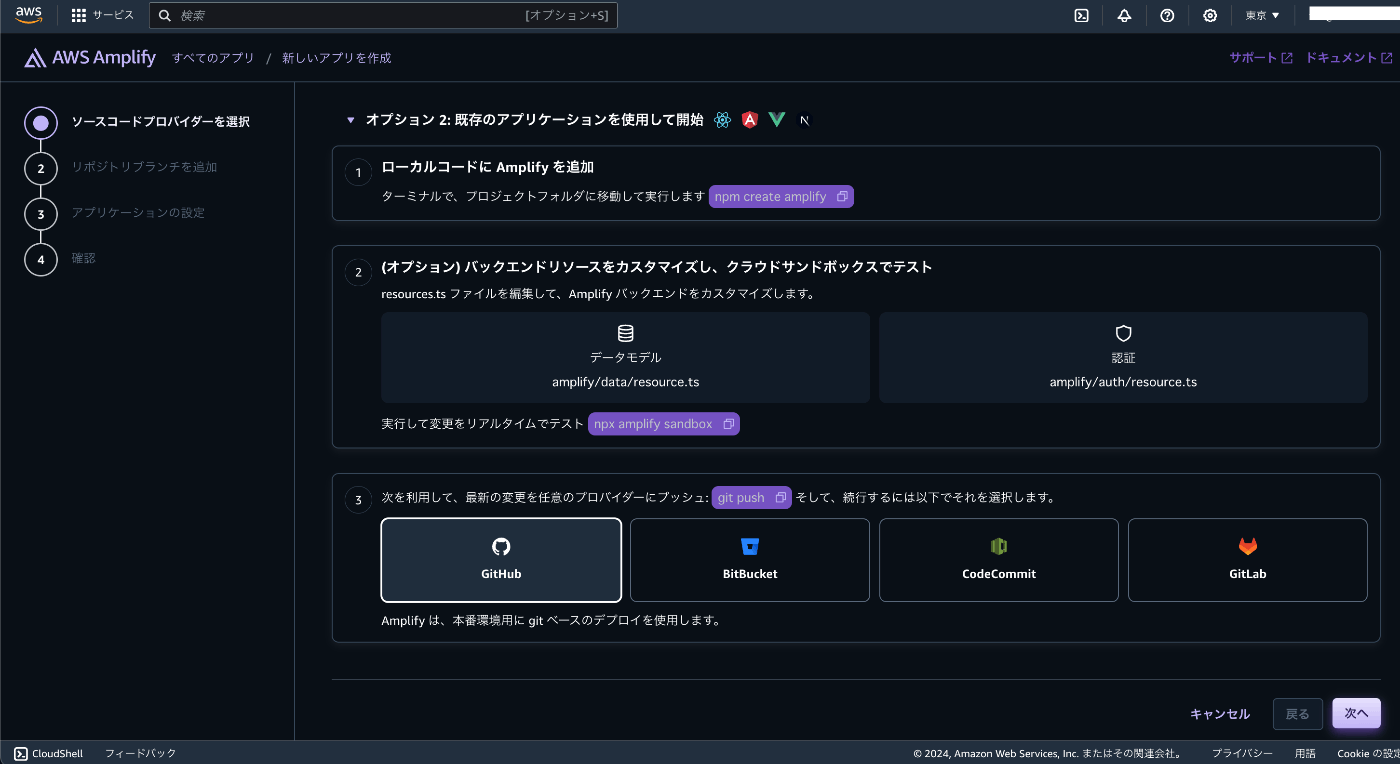Click the 次へ button
Screen dimensions: 1400x764
(1356, 713)
